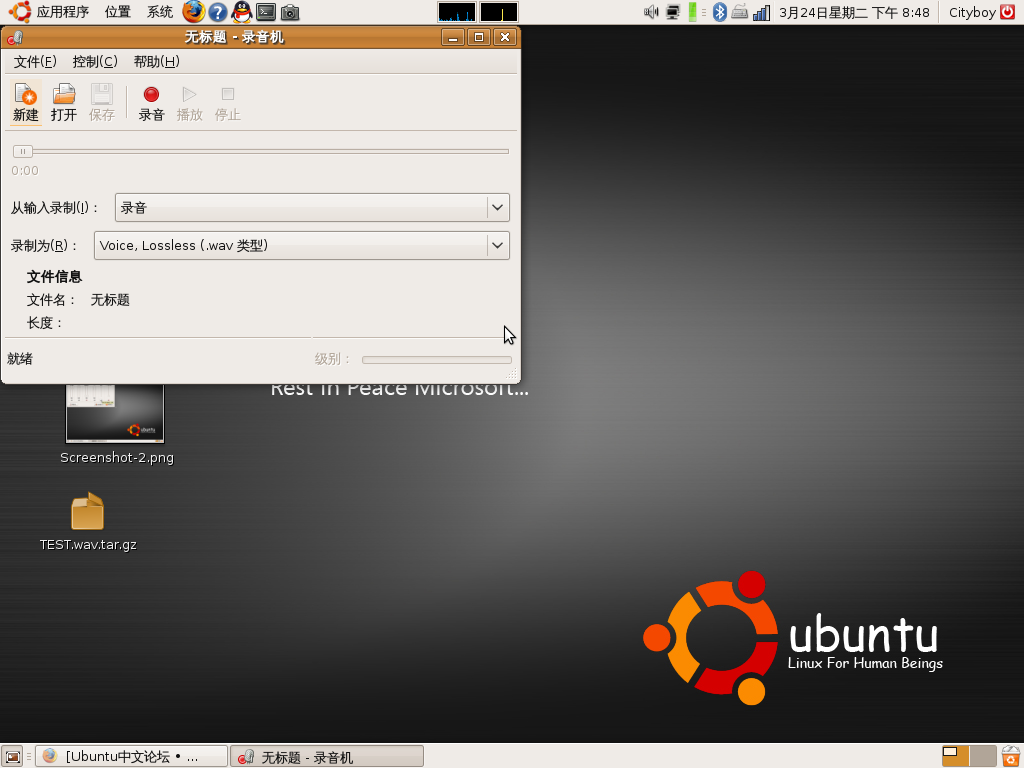Switch to the Ubuntu中文论坛 Firefox taskbar button
Image resolution: width=1024 pixels, height=768 pixels.
coord(131,756)
